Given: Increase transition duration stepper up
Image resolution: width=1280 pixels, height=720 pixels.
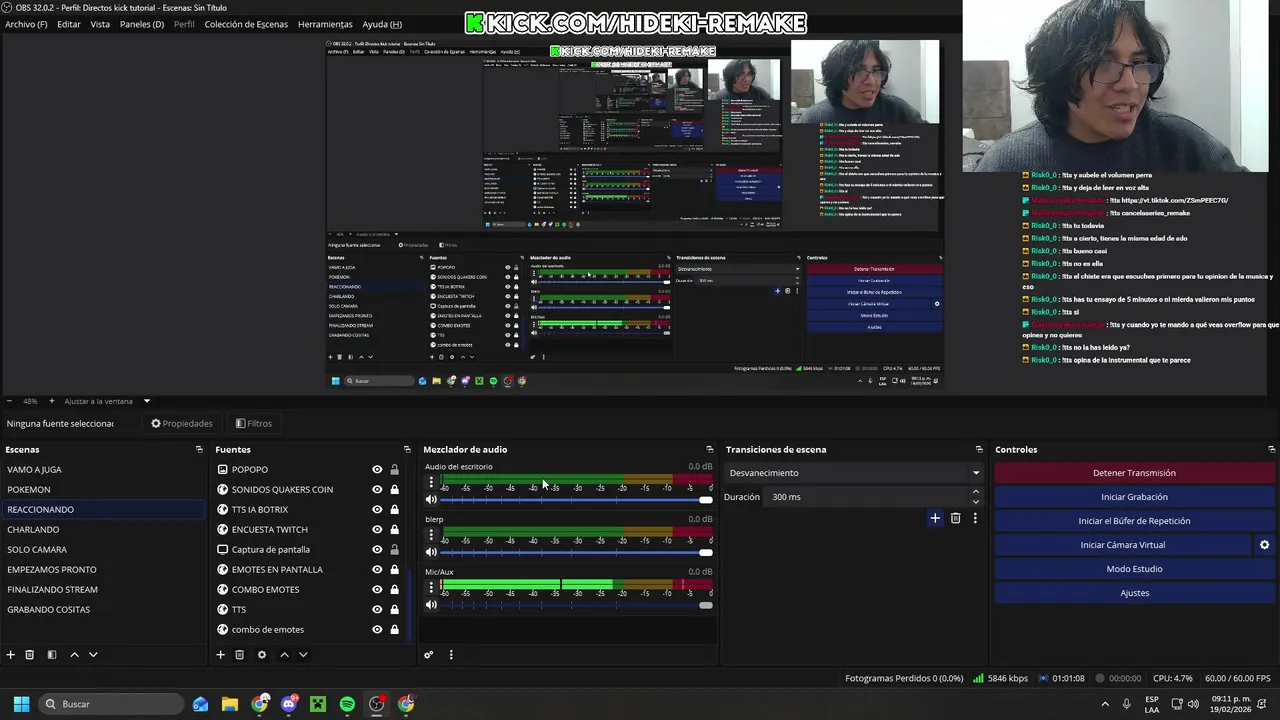Looking at the screenshot, I should [976, 492].
